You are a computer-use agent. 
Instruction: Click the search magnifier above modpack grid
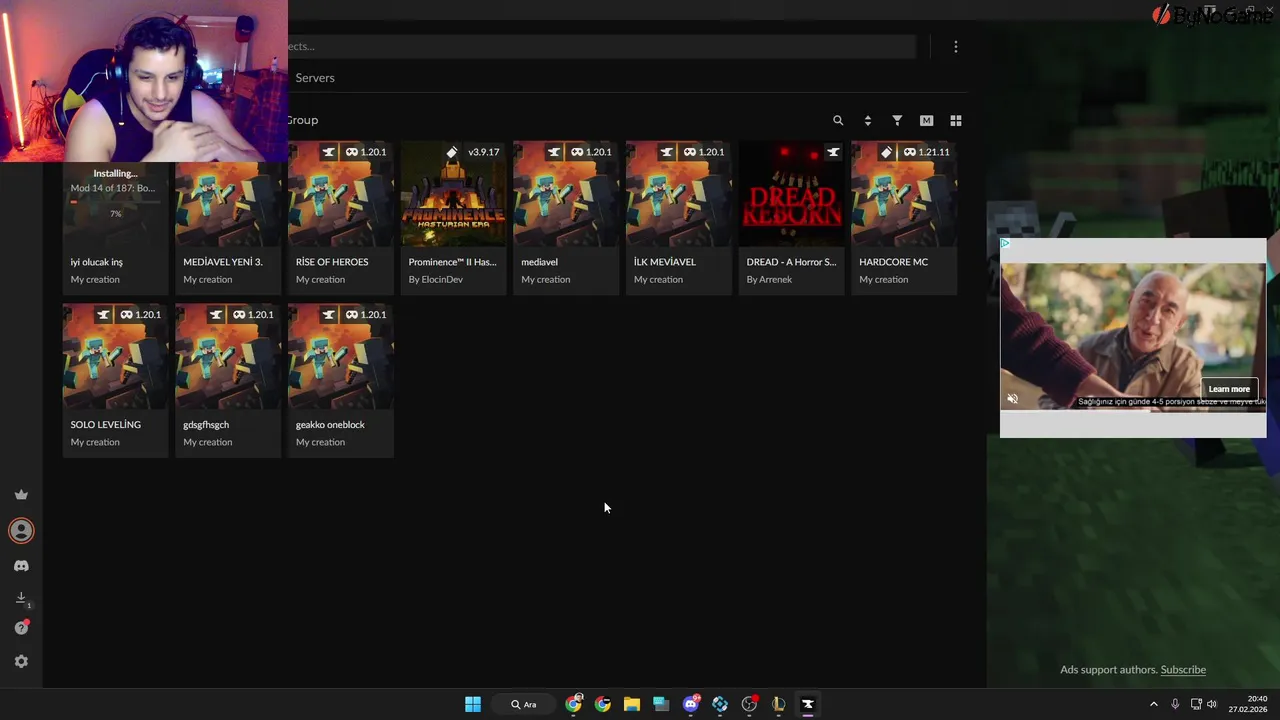coord(838,120)
